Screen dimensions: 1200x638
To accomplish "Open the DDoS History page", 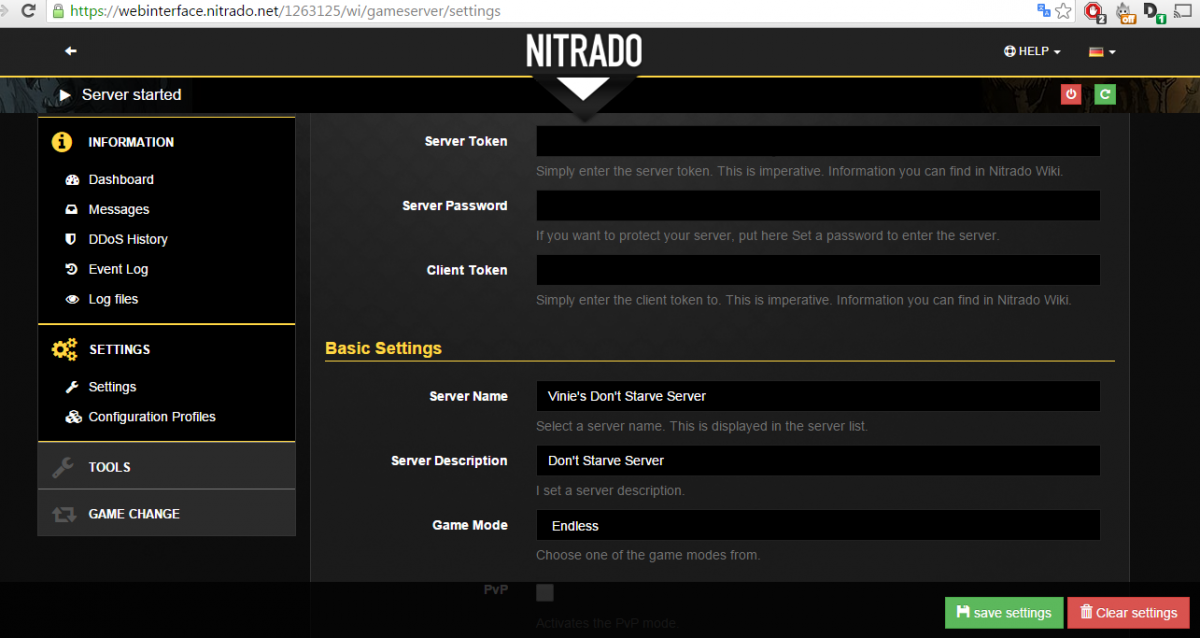I will click(x=128, y=240).
